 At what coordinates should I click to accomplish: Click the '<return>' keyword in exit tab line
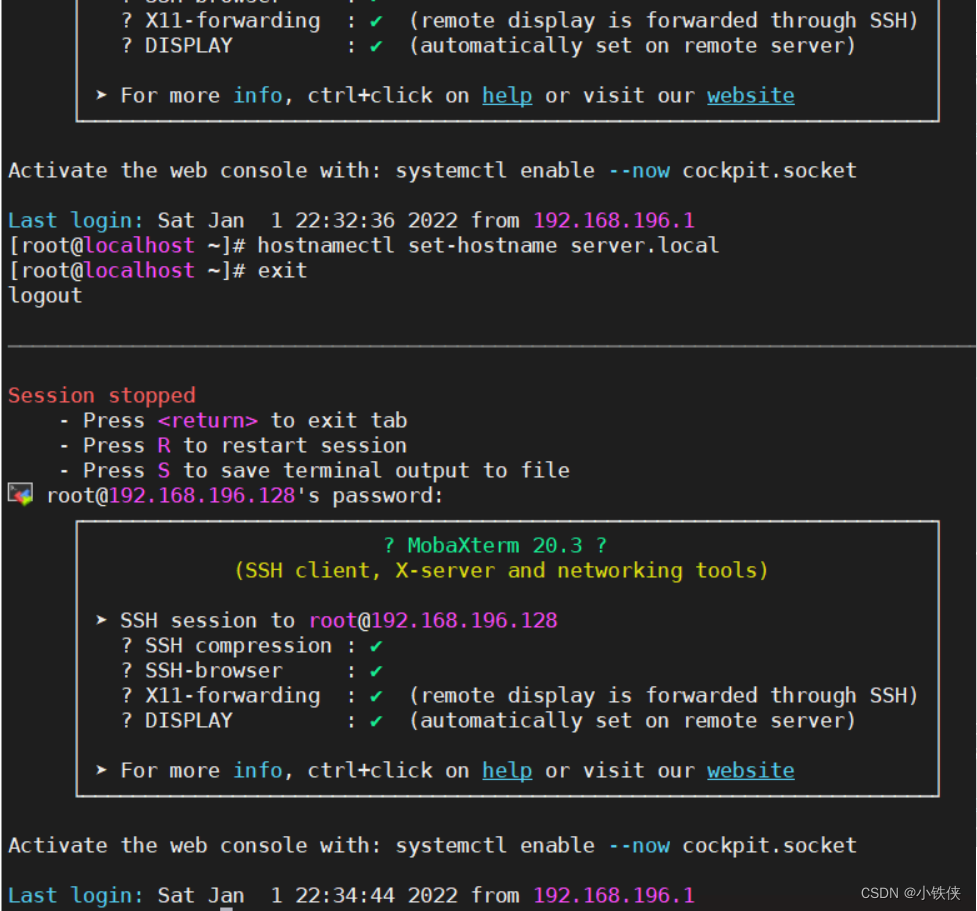tap(207, 421)
